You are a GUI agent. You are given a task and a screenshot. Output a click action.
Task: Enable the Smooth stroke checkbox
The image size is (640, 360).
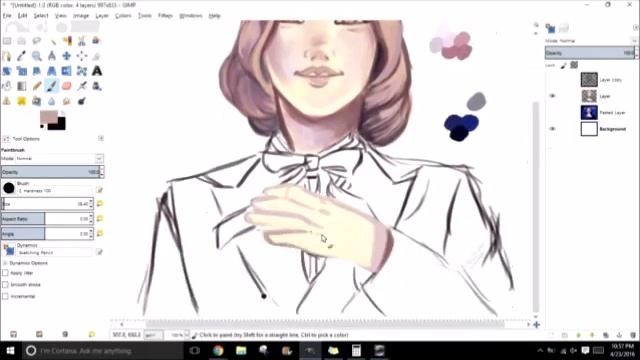[5, 284]
